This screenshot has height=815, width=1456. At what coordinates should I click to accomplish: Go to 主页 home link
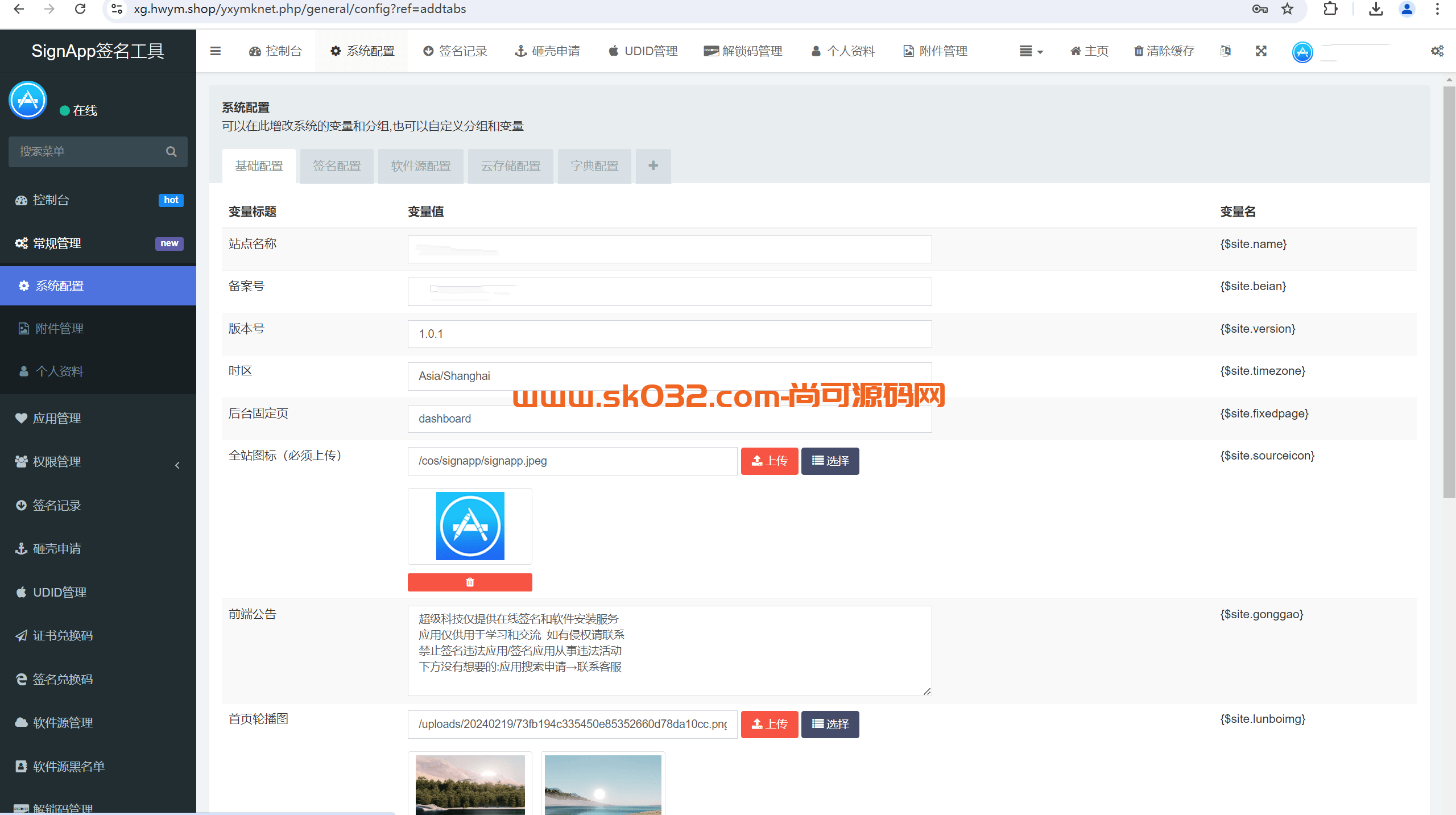[x=1089, y=51]
